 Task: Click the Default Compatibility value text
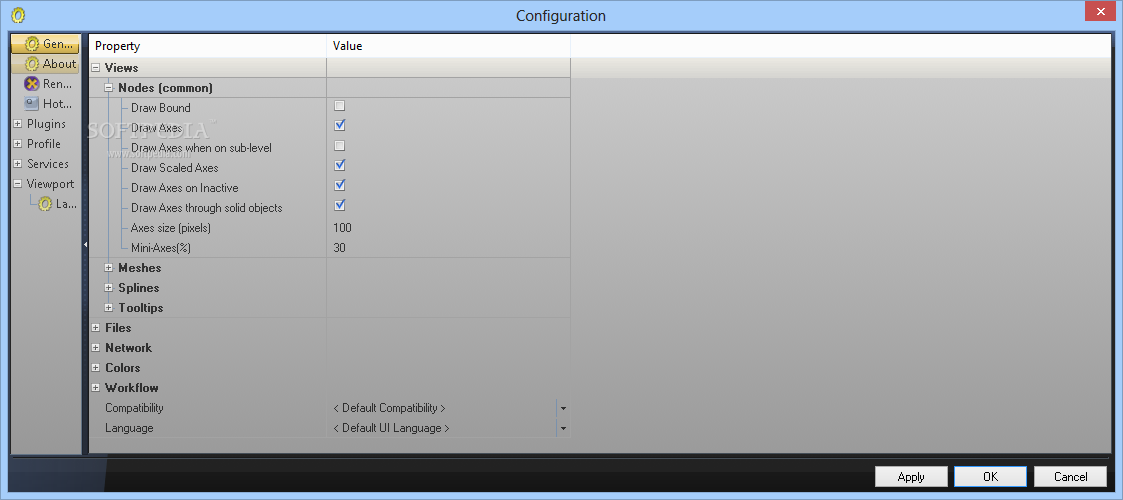point(389,408)
